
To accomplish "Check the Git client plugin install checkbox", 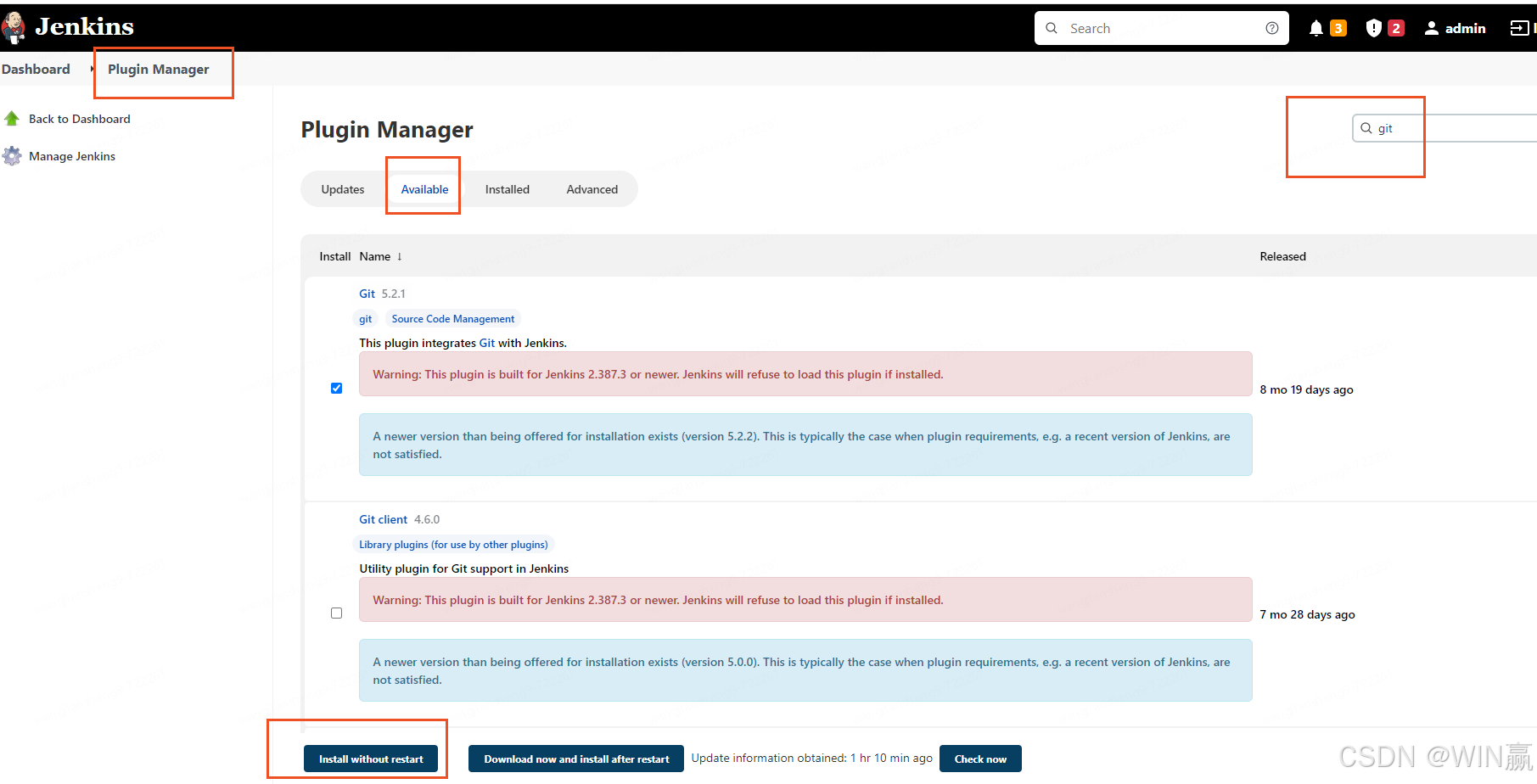I will [x=337, y=613].
